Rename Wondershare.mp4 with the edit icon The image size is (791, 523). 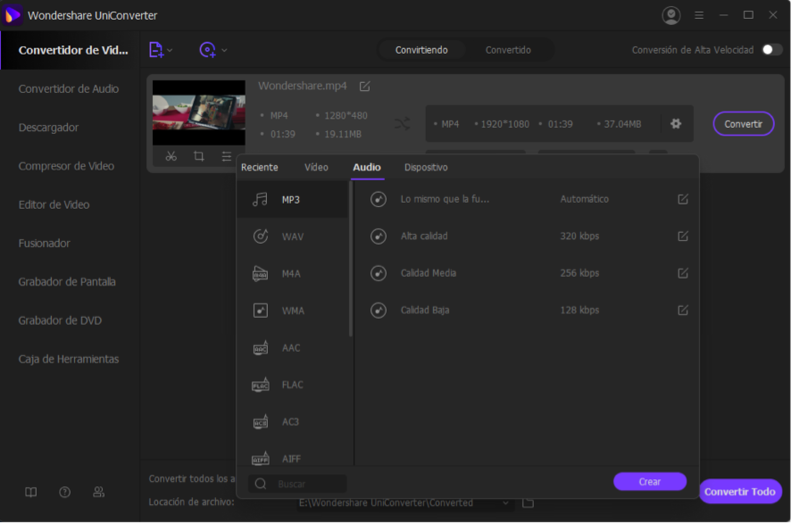[x=365, y=86]
